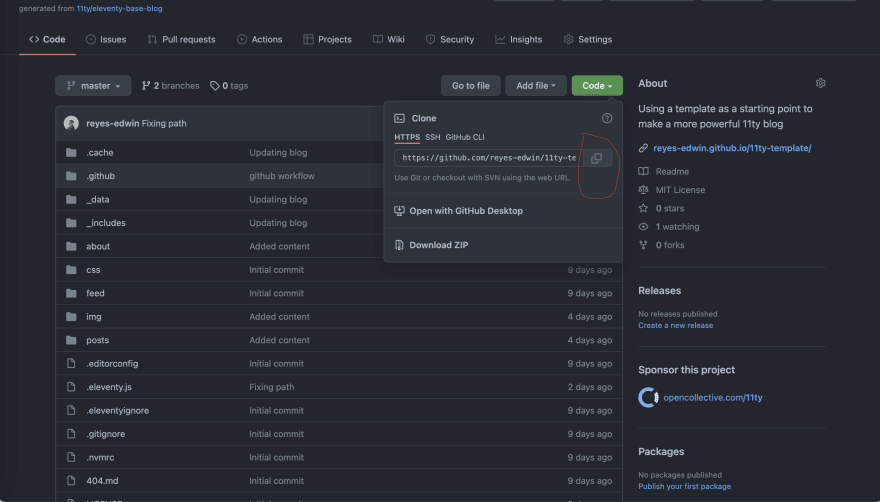Copy the clone URL to clipboard
Screen dimensions: 880x502
[x=597, y=158]
